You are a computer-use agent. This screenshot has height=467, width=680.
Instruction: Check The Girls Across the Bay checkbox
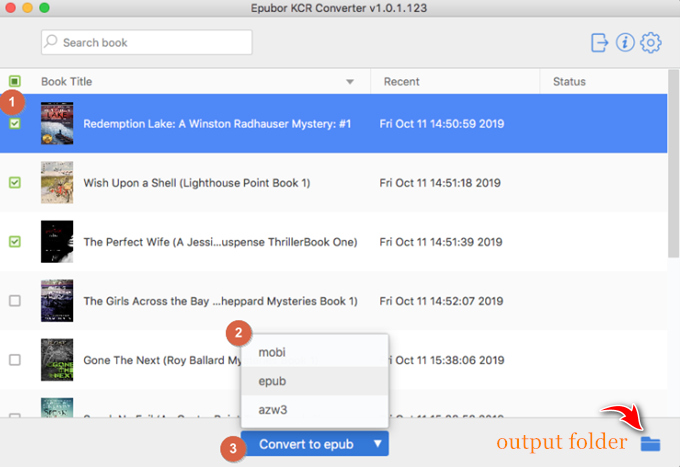point(15,300)
